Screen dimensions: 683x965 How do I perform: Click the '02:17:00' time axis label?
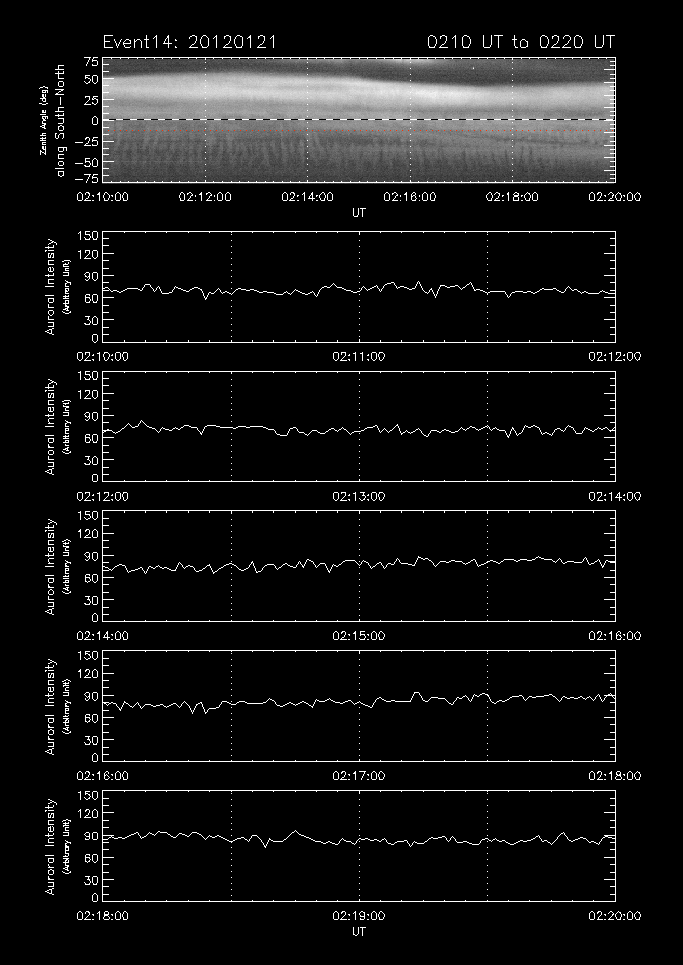tap(359, 775)
